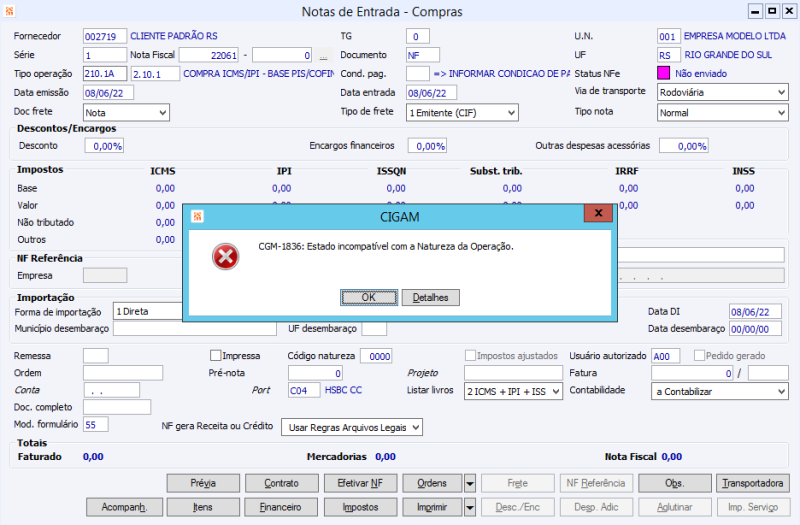Image resolution: width=800 pixels, height=525 pixels.
Task: Click the Impostos button
Action: point(360,507)
